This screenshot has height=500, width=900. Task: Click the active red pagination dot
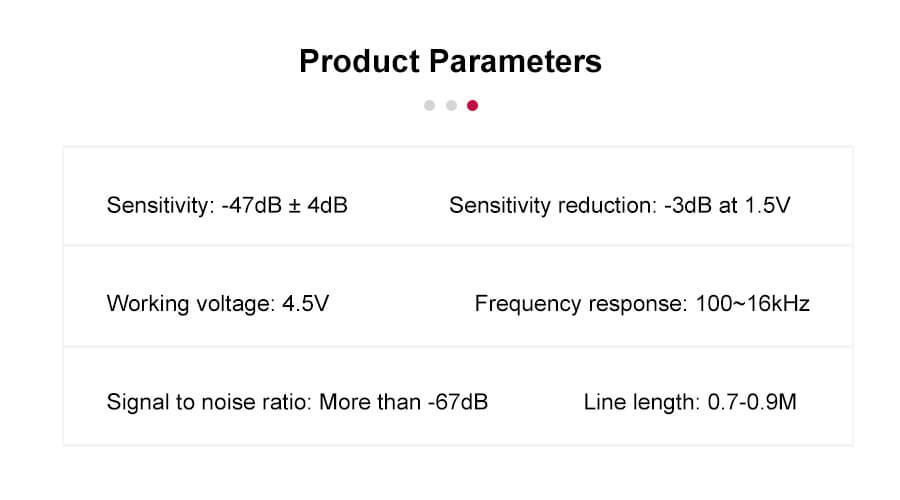pyautogui.click(x=472, y=106)
